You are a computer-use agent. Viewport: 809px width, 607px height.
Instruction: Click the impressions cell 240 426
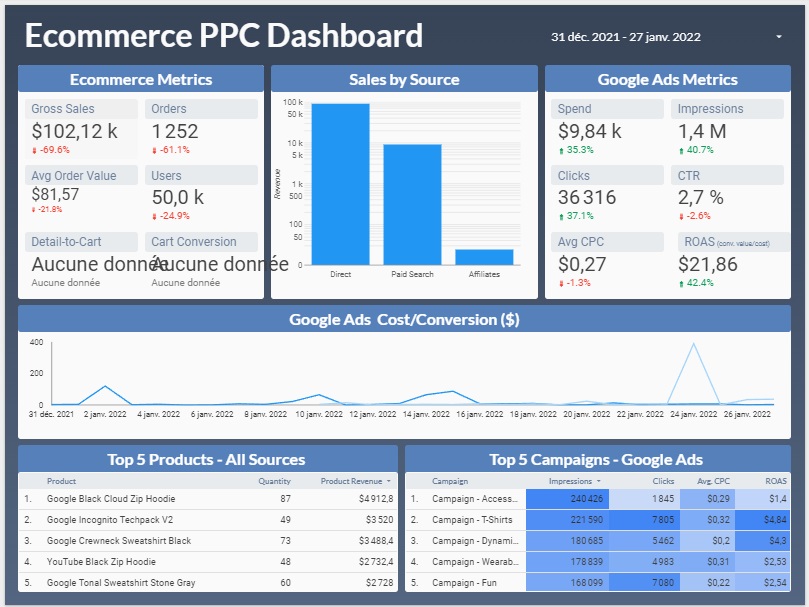[568, 499]
